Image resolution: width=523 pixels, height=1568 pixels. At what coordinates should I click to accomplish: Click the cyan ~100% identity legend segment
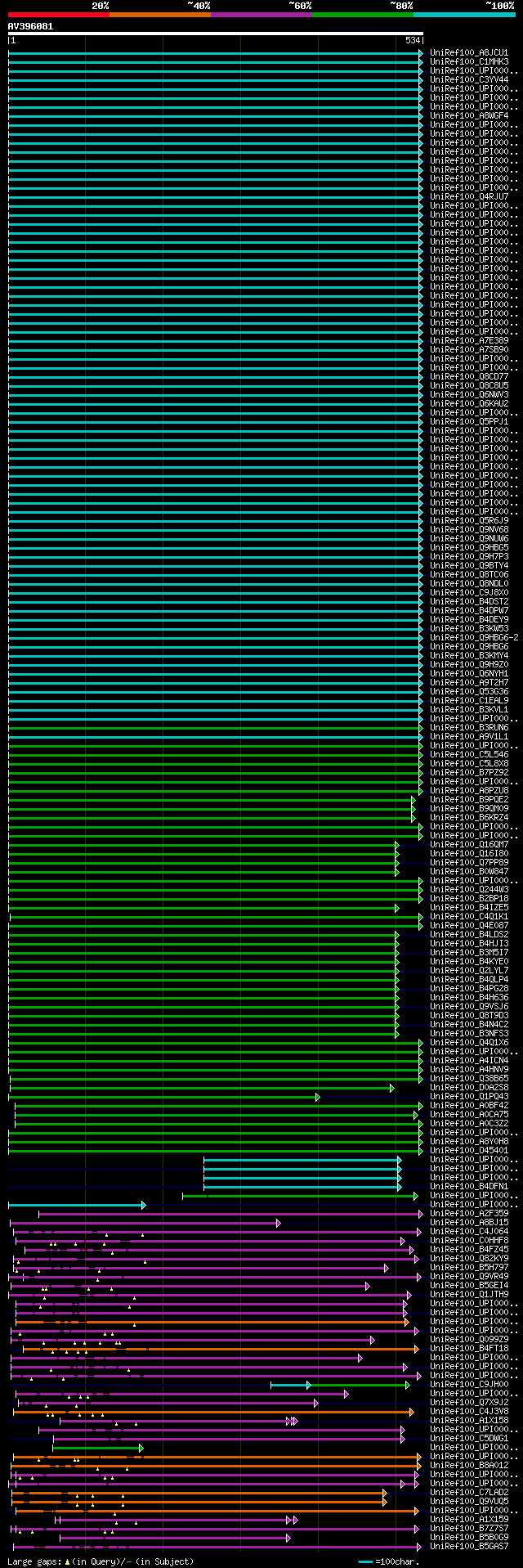point(463,15)
